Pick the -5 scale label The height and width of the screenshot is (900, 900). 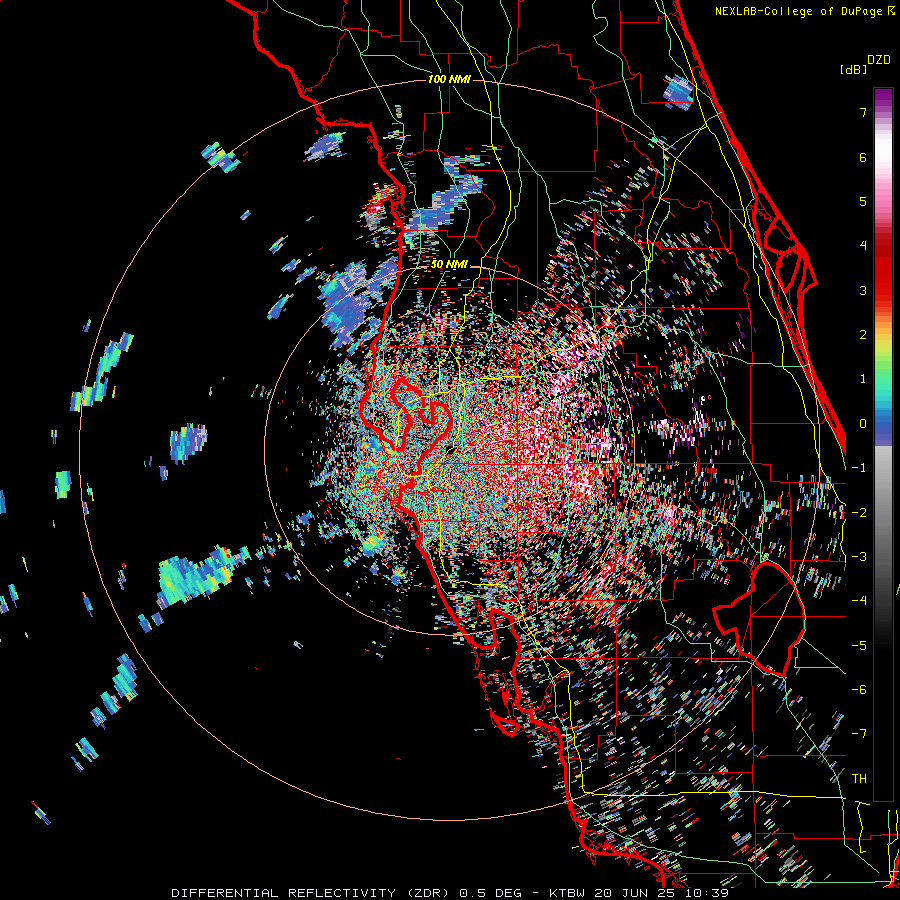pyautogui.click(x=859, y=645)
